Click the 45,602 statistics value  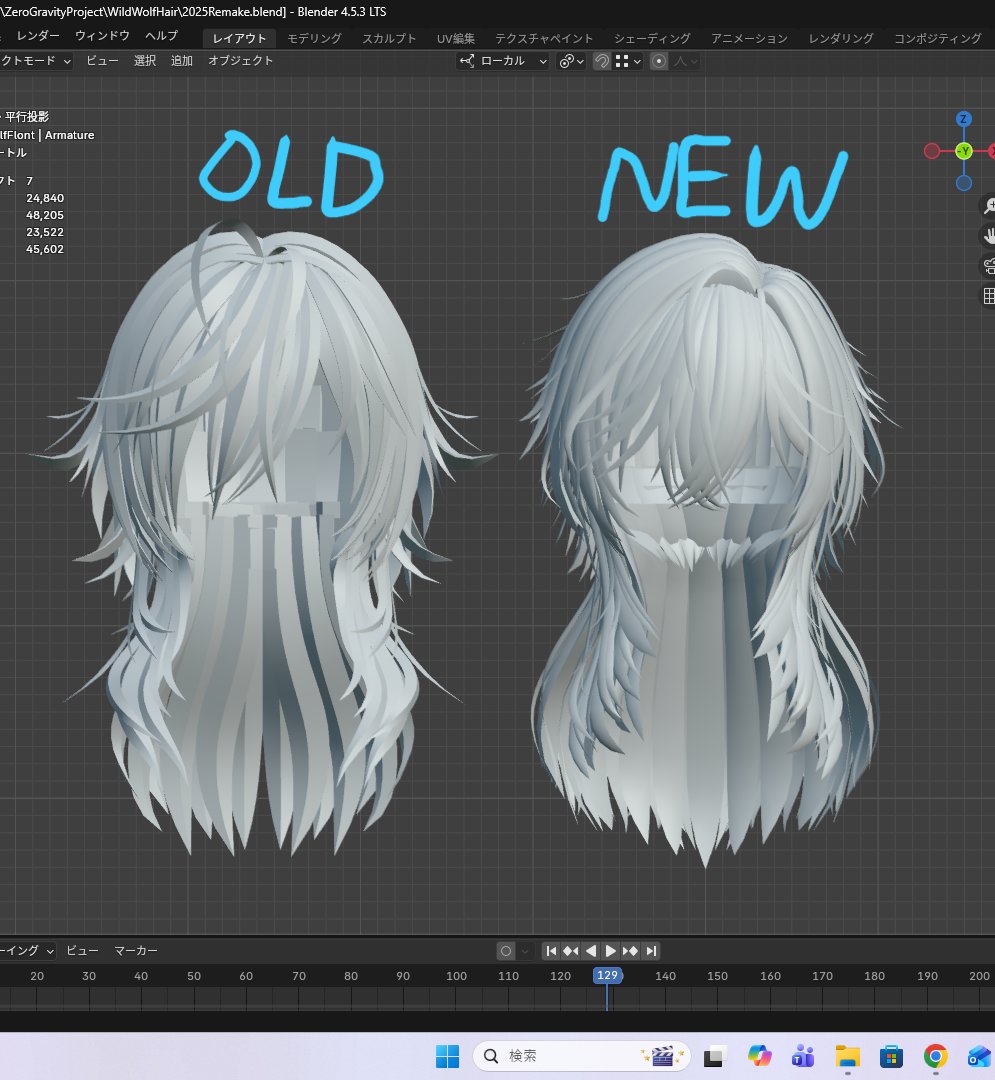pos(45,249)
